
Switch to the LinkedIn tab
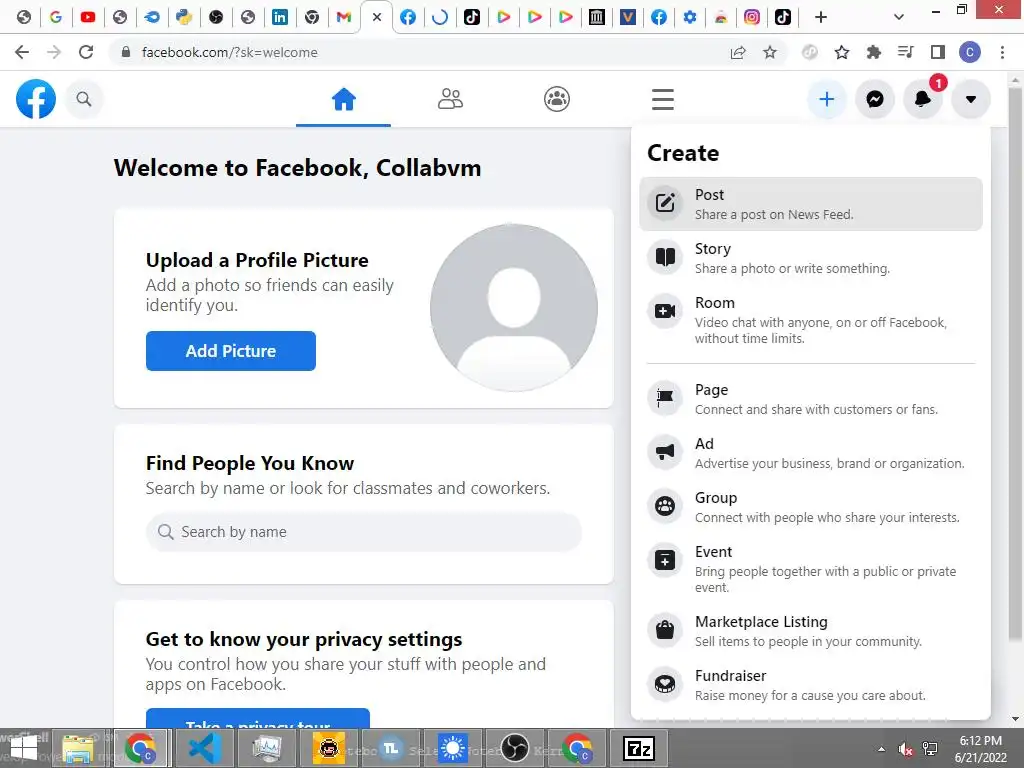280,18
